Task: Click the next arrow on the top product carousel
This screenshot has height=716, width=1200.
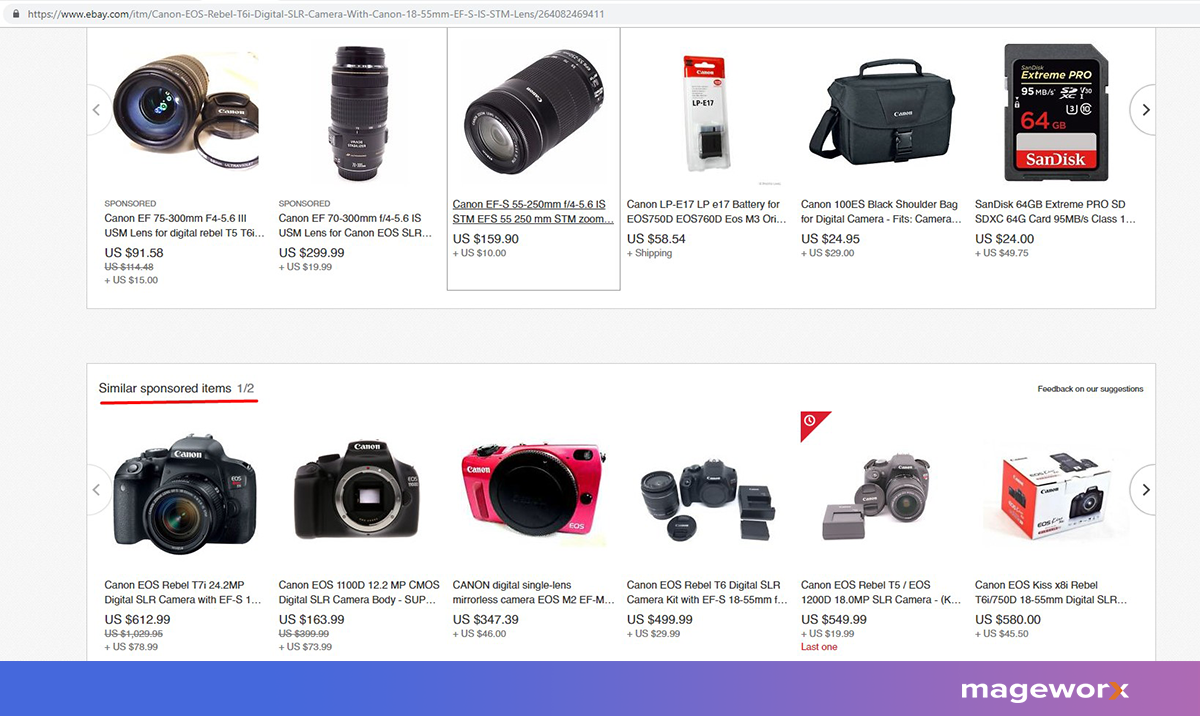Action: click(x=1145, y=110)
